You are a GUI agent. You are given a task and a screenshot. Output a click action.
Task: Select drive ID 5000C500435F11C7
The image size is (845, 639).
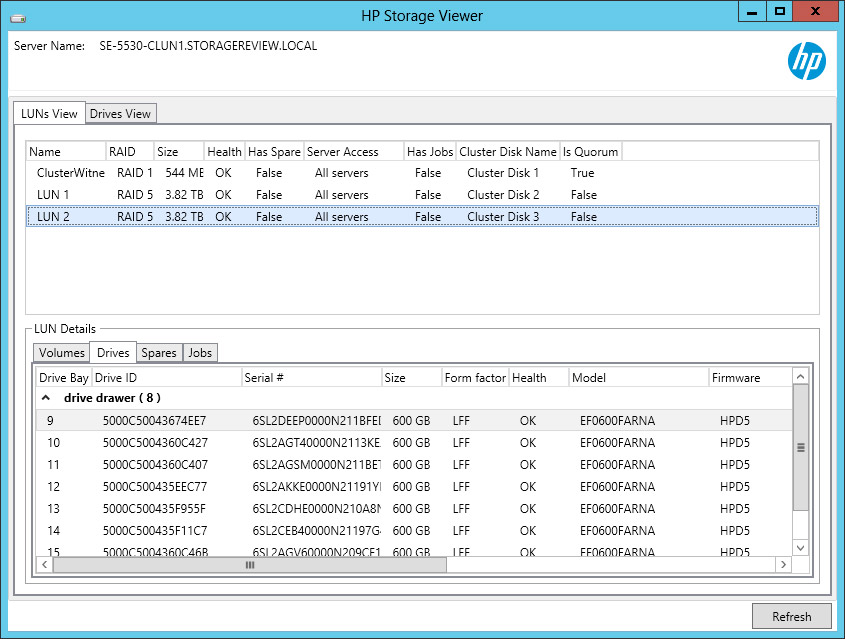pyautogui.click(x=155, y=531)
